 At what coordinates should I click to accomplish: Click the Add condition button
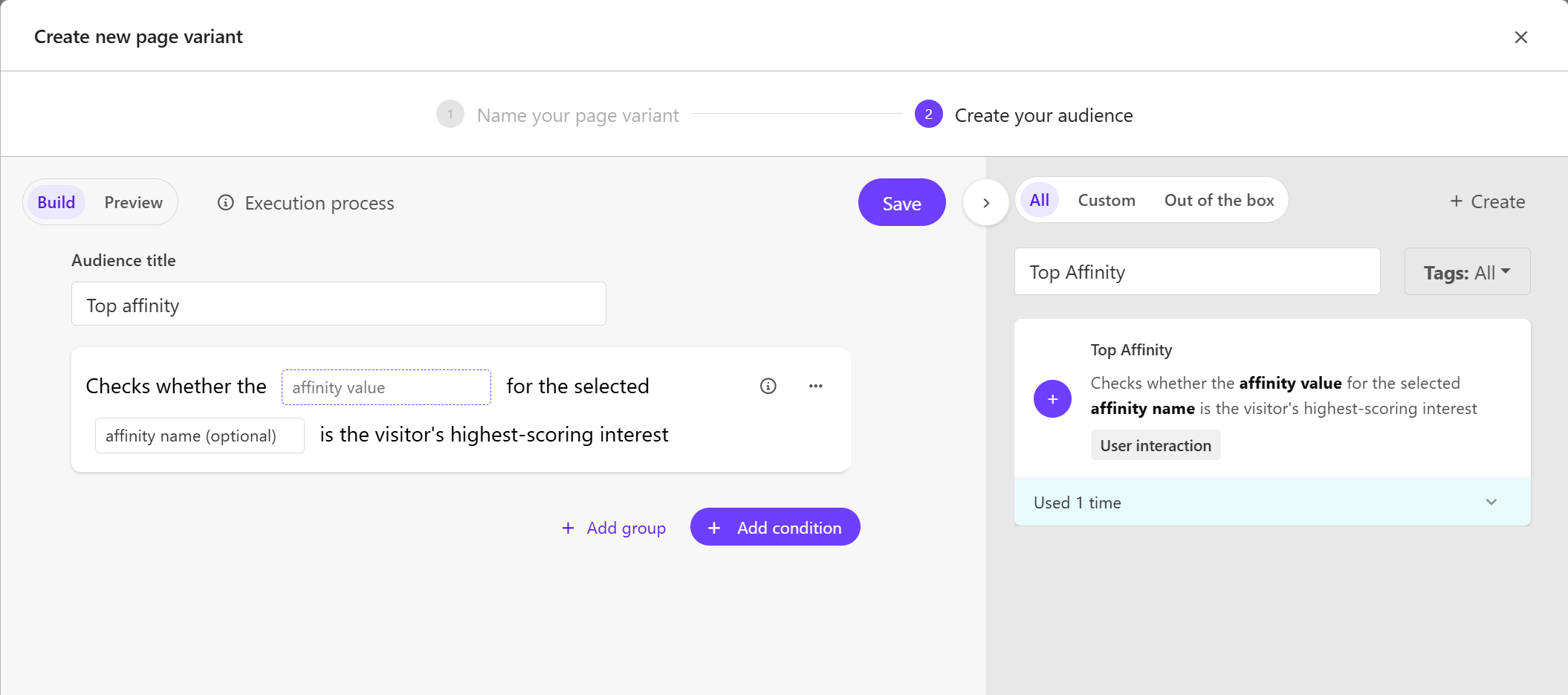pos(775,527)
